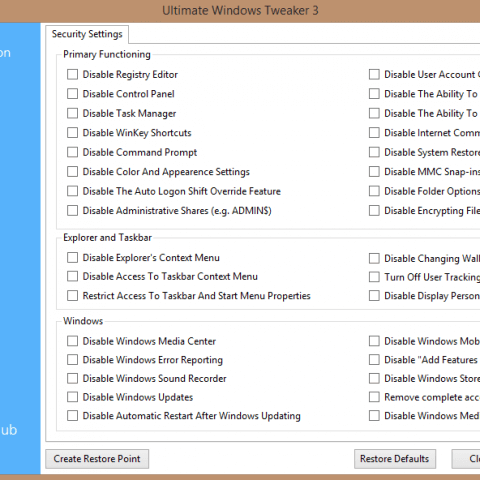Toggle Disable Access To Taskbar Context Menu

[72, 276]
